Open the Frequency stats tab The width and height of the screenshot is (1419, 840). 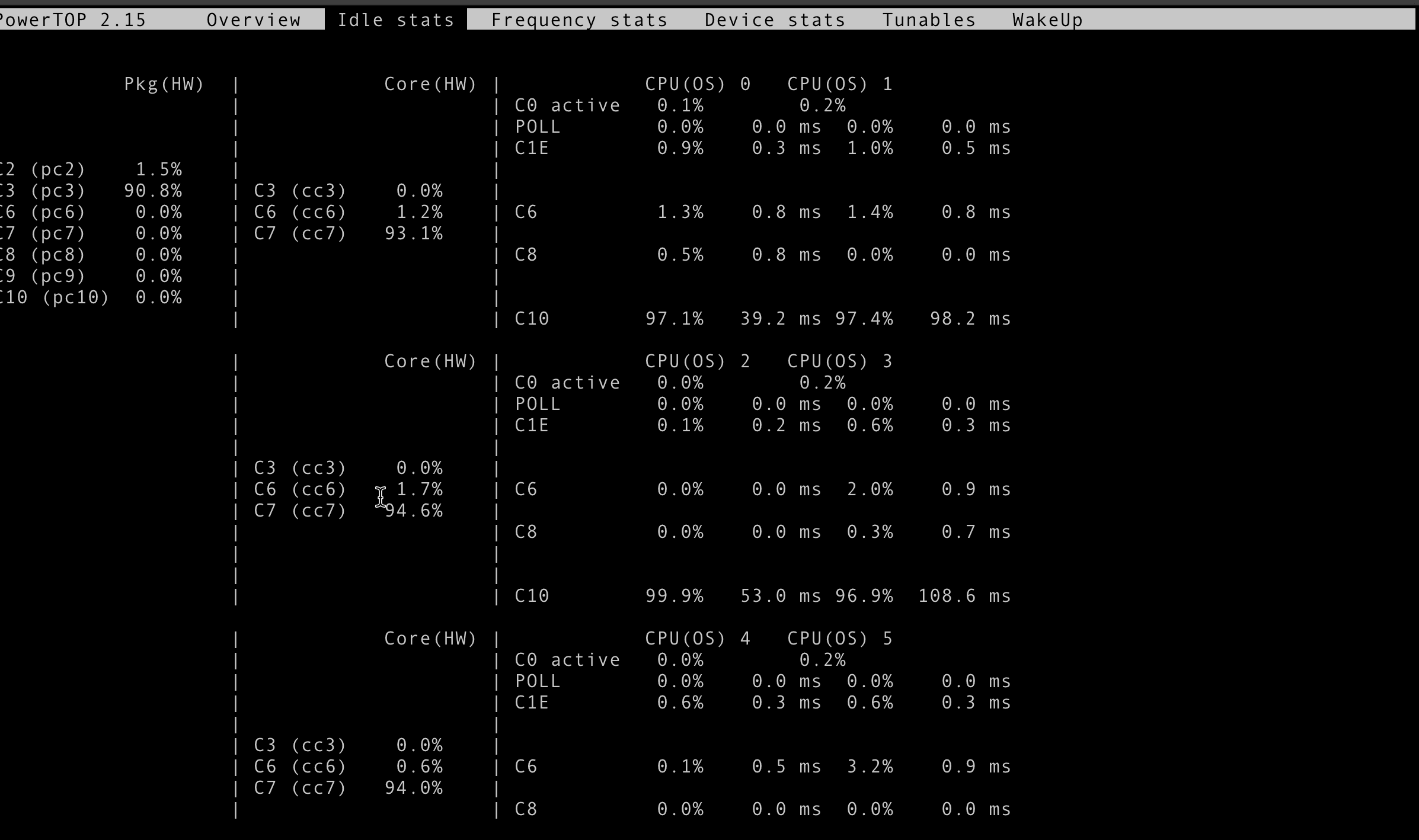click(x=579, y=20)
